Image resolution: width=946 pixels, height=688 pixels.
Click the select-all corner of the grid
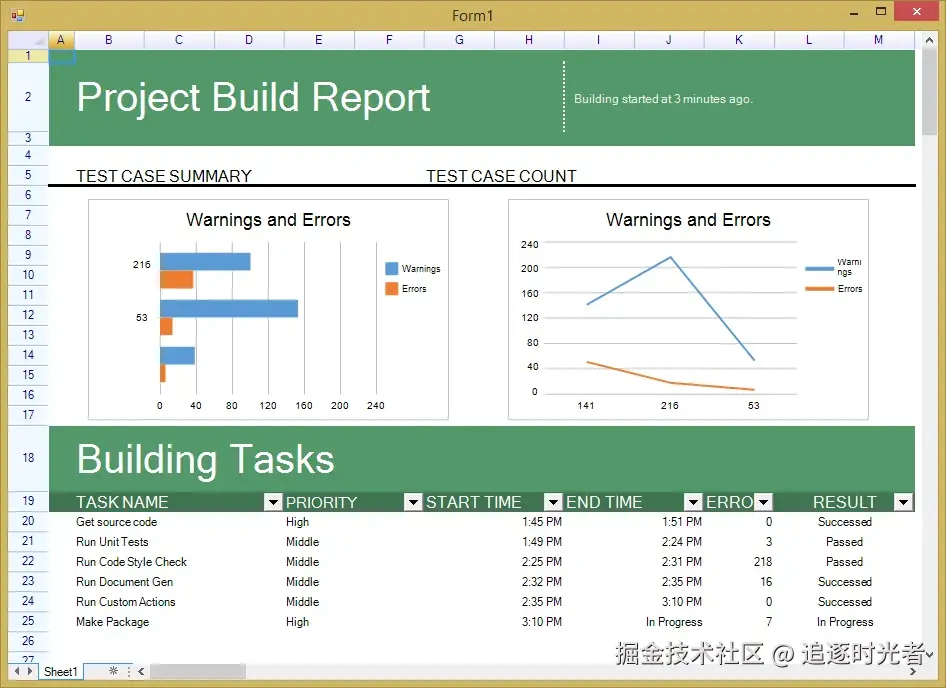(28, 40)
